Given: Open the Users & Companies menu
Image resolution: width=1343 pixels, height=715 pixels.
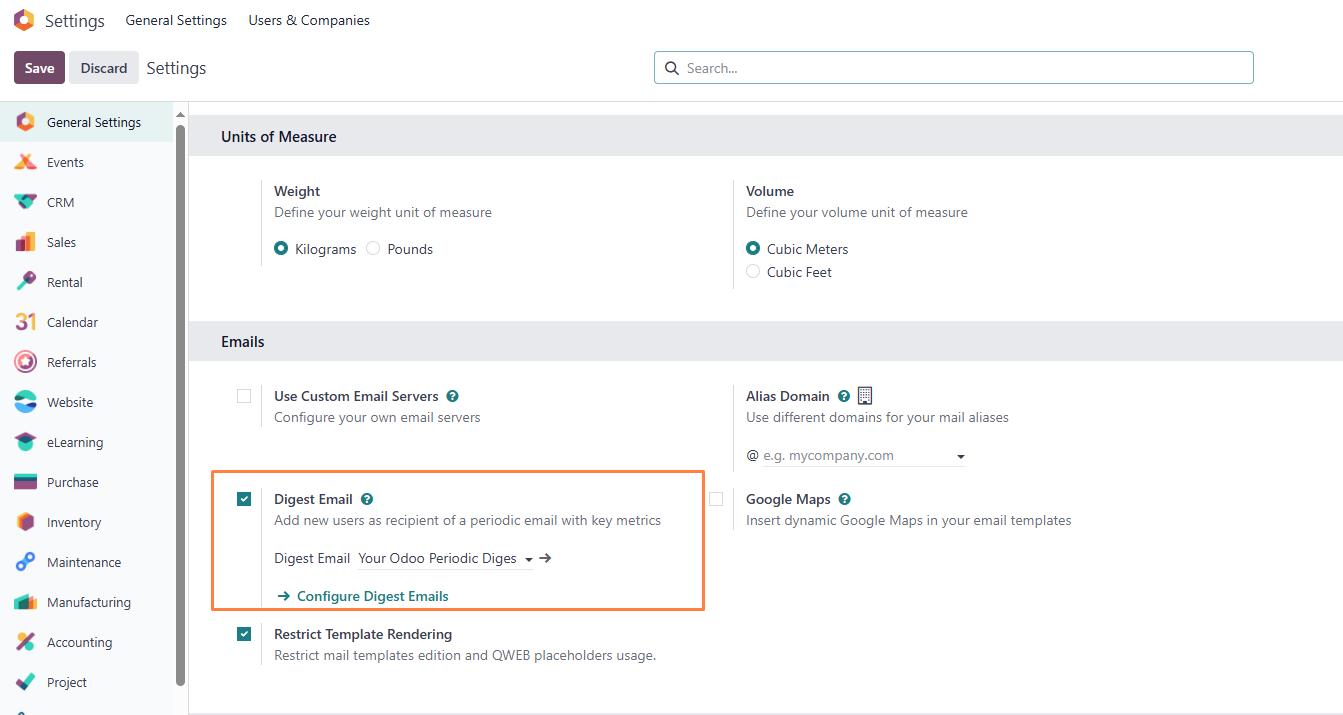Looking at the screenshot, I should tap(309, 20).
